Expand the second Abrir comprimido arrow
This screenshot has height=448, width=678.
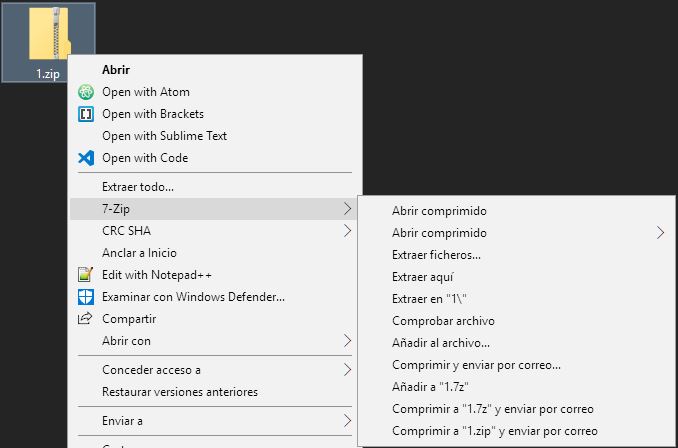click(660, 233)
